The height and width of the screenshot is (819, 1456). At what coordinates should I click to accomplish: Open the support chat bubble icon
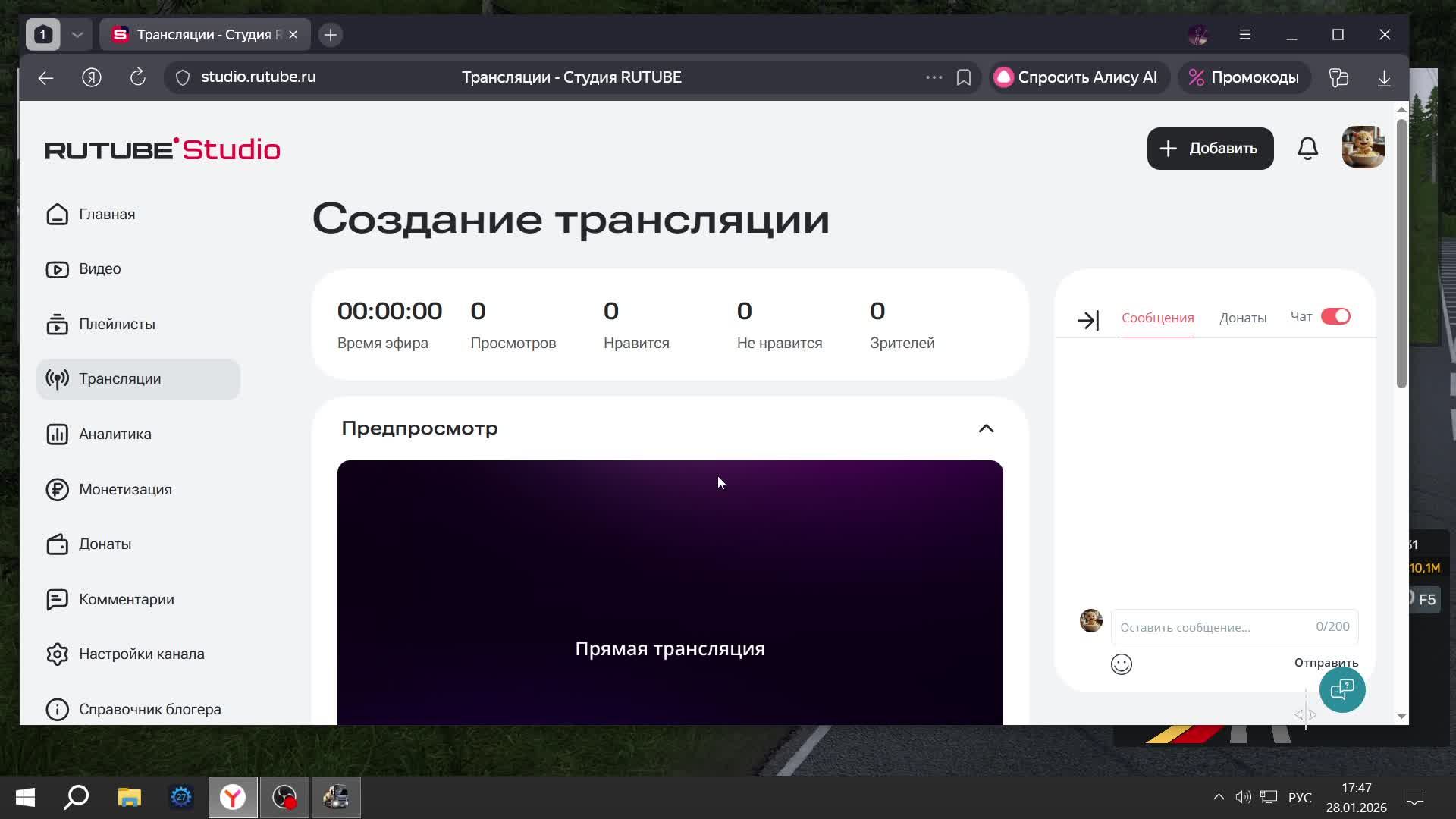(1341, 689)
